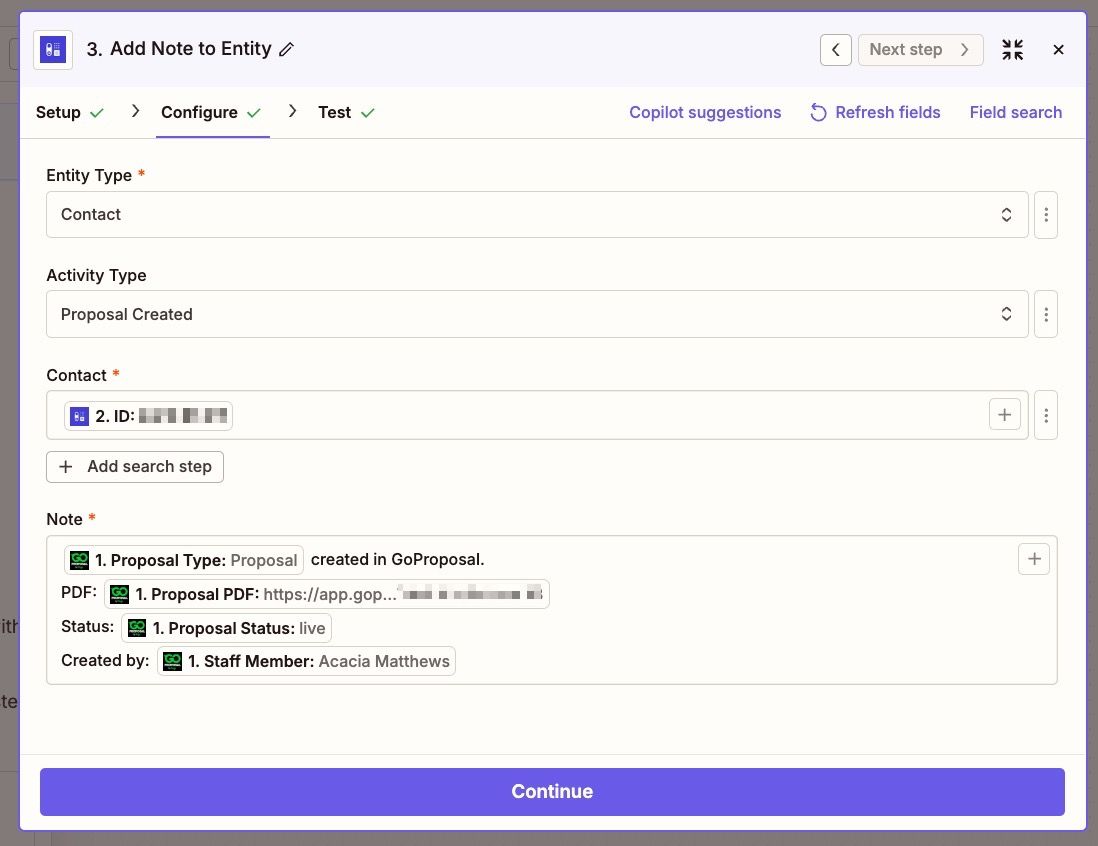Click Refresh fields
The image size is (1098, 846).
(875, 113)
